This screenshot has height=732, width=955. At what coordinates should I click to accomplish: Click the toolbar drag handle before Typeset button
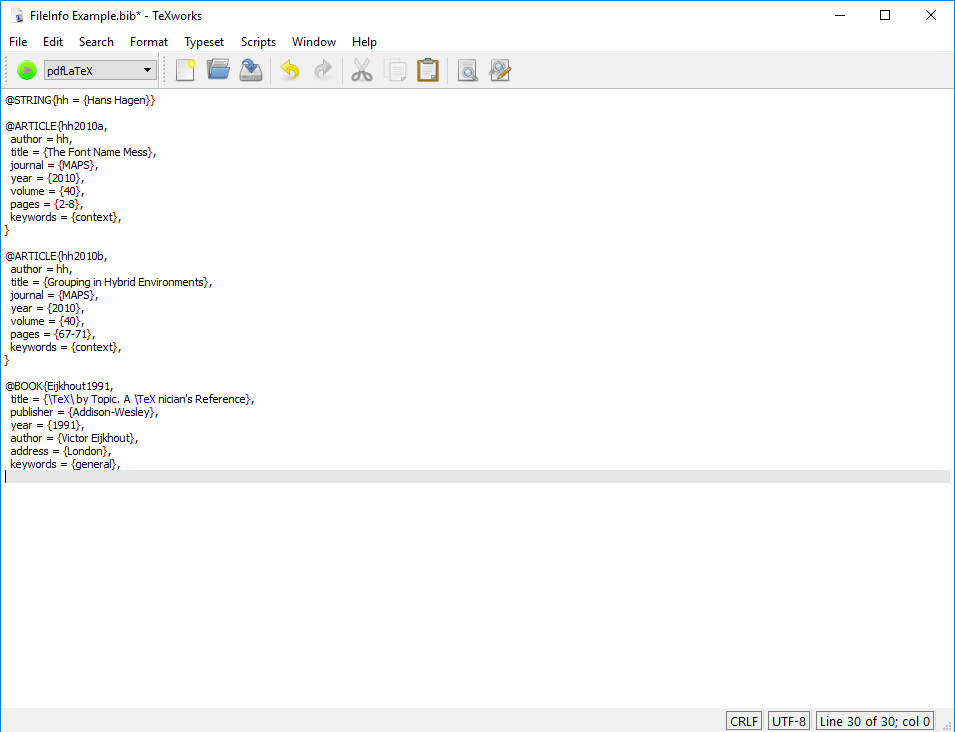click(x=8, y=71)
